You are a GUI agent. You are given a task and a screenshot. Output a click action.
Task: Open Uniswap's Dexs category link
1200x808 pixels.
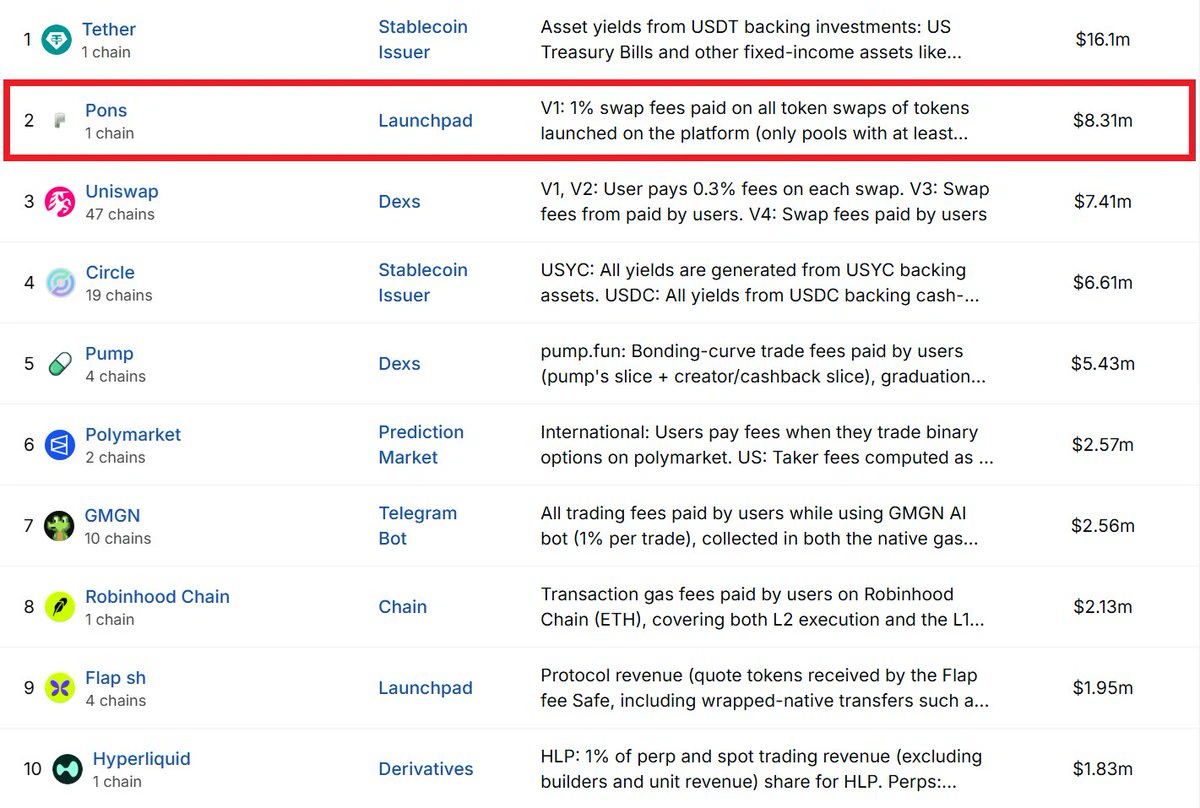(399, 202)
